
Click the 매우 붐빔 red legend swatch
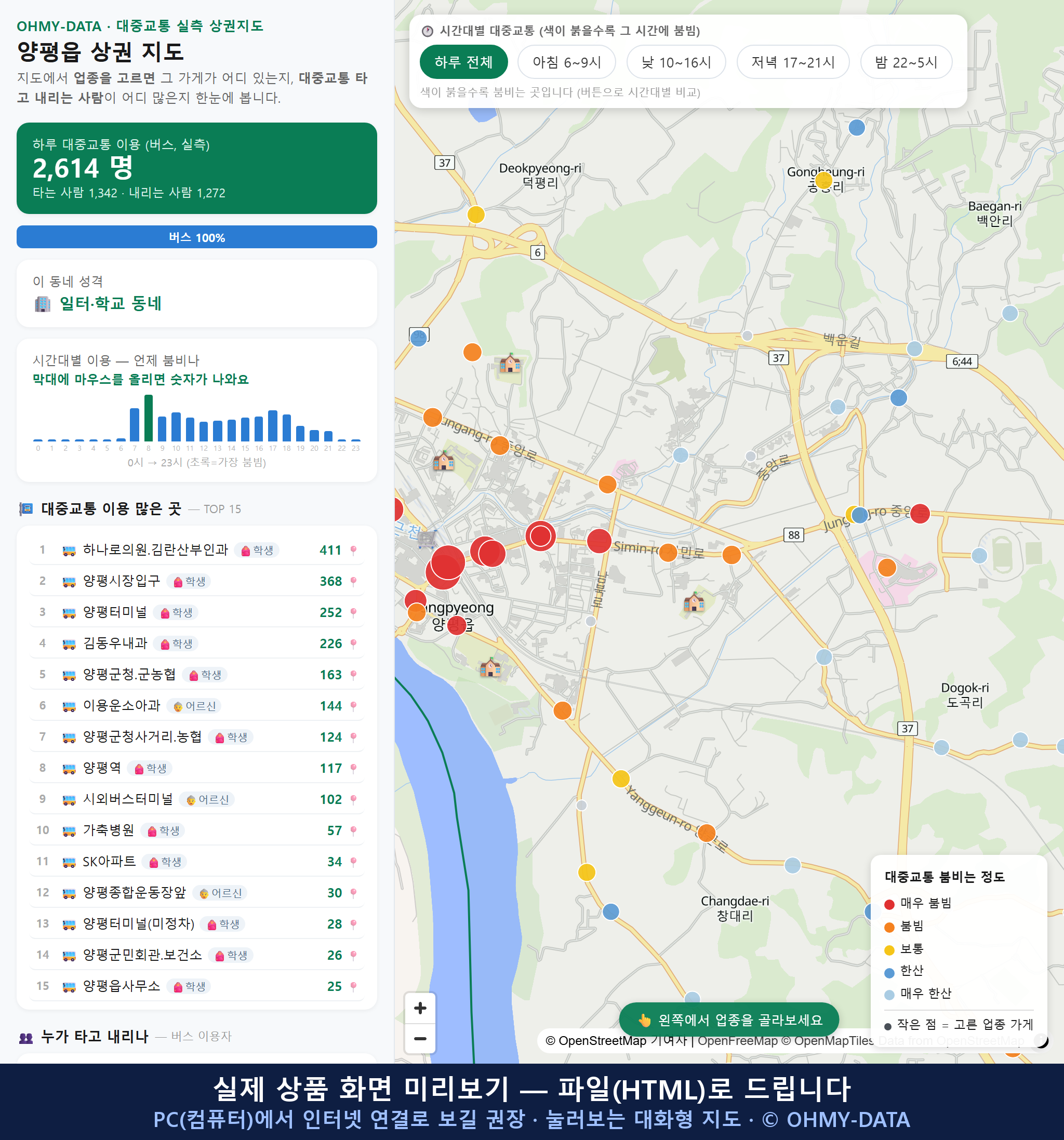(x=889, y=904)
